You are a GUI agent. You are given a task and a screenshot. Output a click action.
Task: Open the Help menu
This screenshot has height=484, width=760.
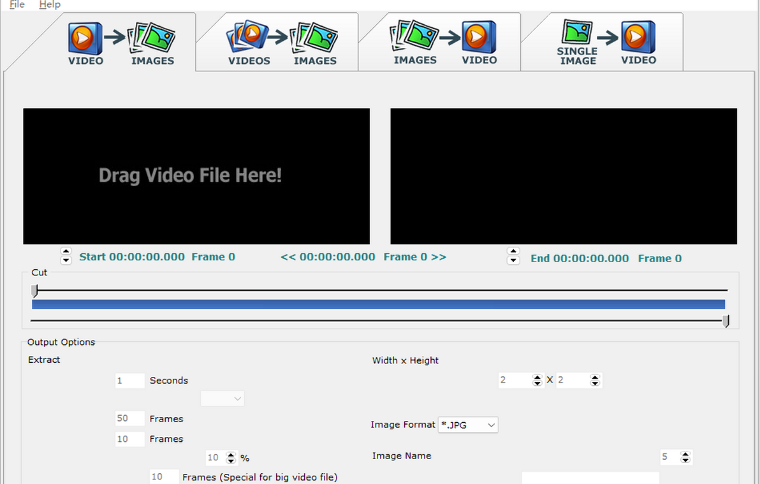[49, 4]
